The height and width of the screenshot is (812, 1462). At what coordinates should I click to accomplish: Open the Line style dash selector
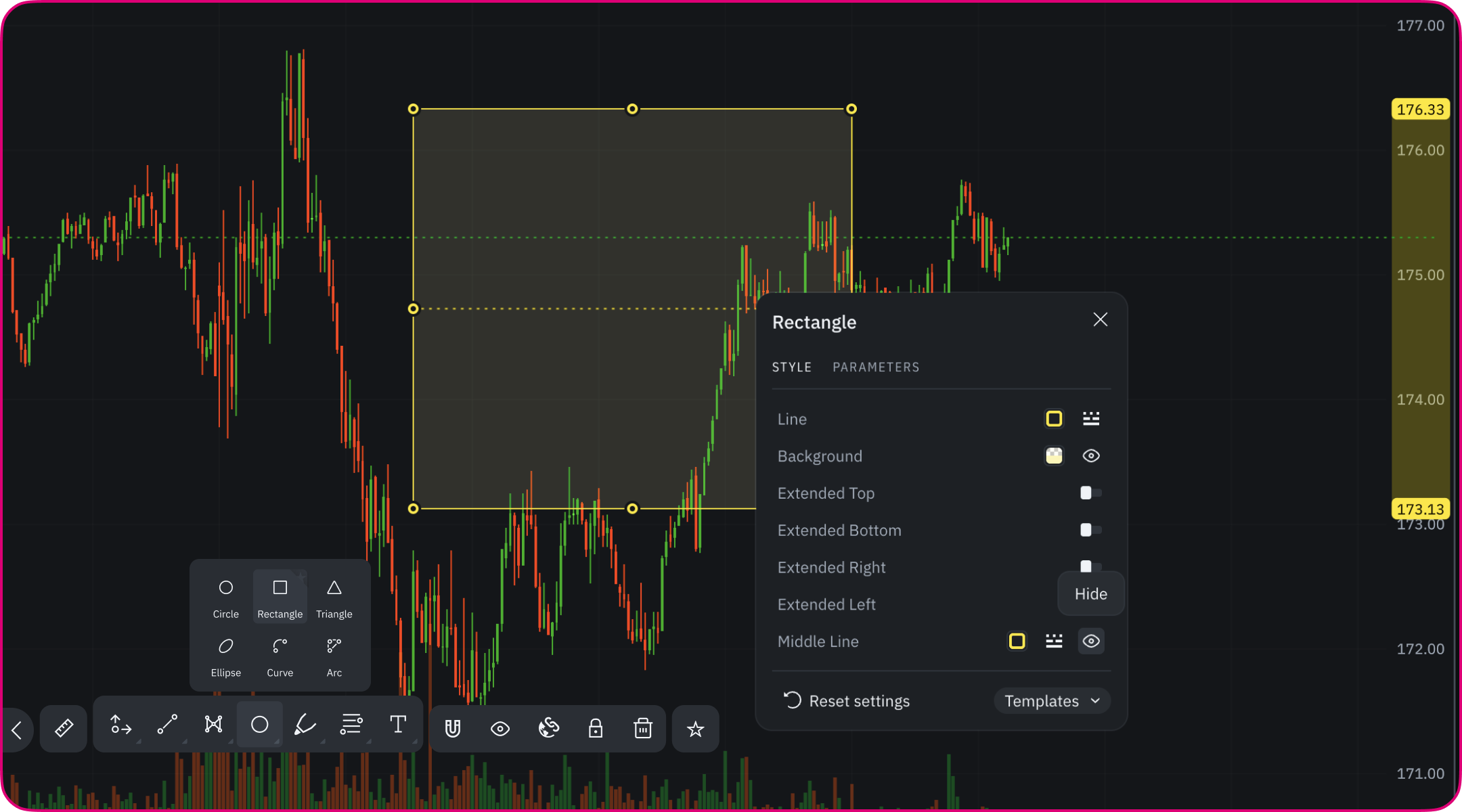[x=1090, y=419]
